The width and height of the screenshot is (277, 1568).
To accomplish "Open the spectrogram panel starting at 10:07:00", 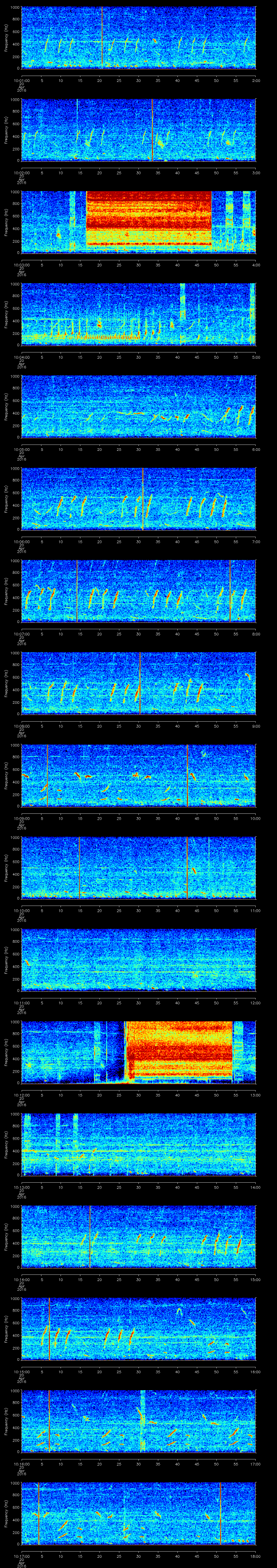I will click(138, 590).
